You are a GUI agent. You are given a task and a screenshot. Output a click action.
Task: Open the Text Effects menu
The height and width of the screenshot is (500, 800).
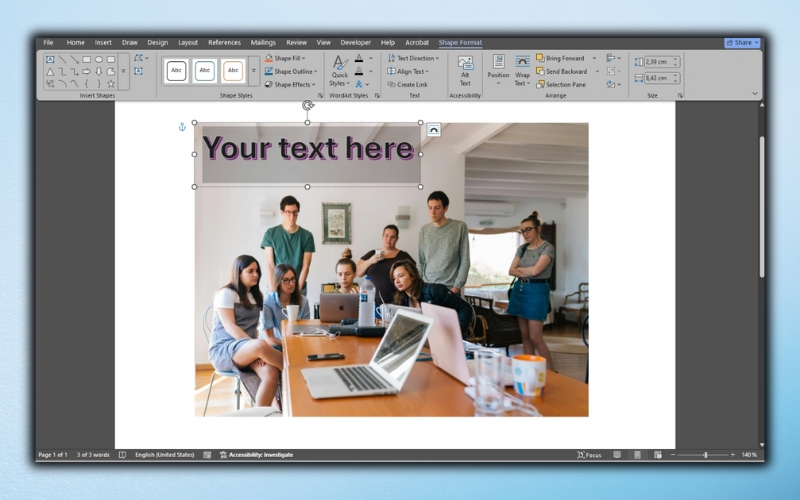tap(362, 84)
